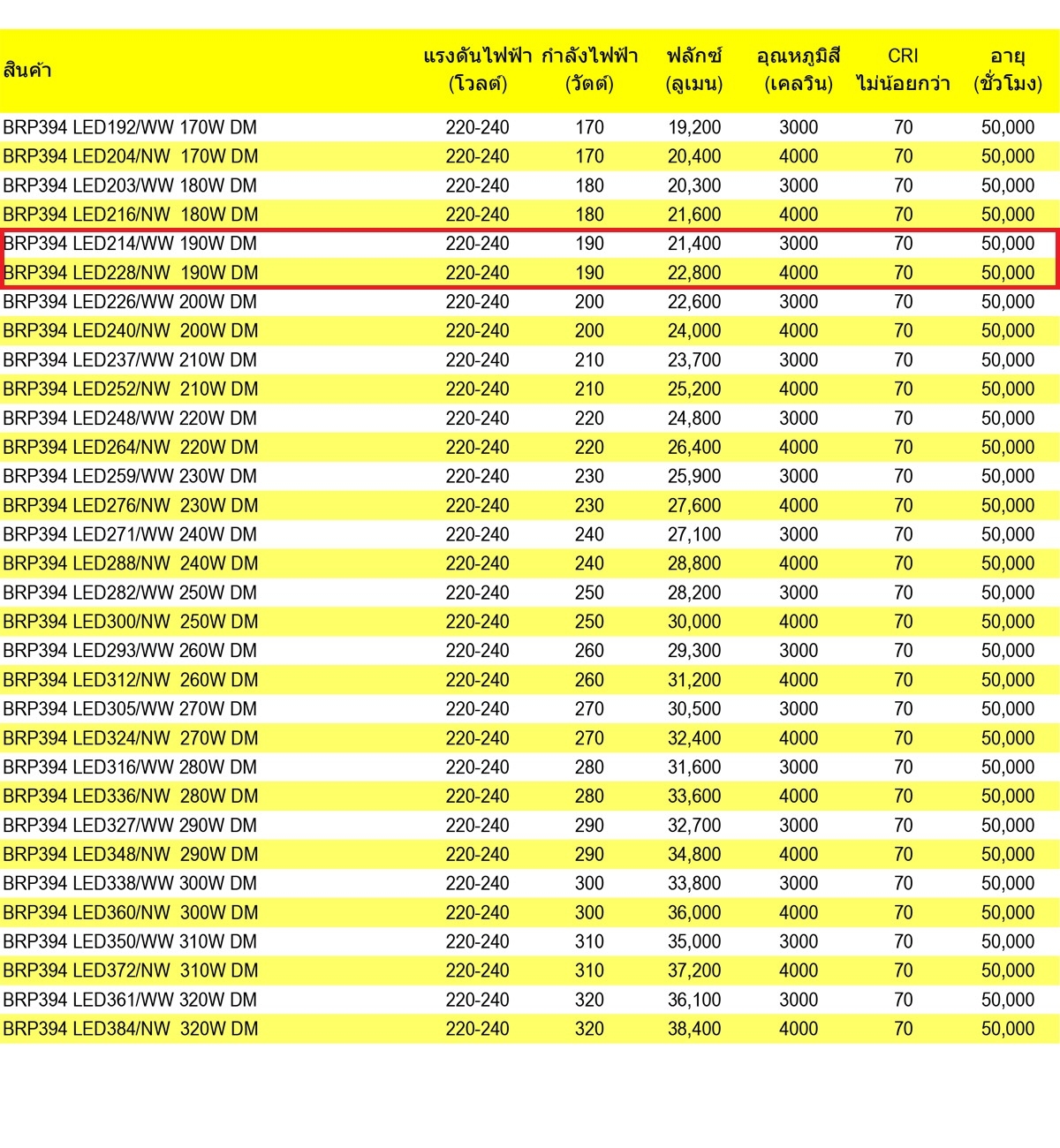Click product BRP394 LED384/NW 320W DM
This screenshot has width=1060, height=1148.
pos(131,1029)
